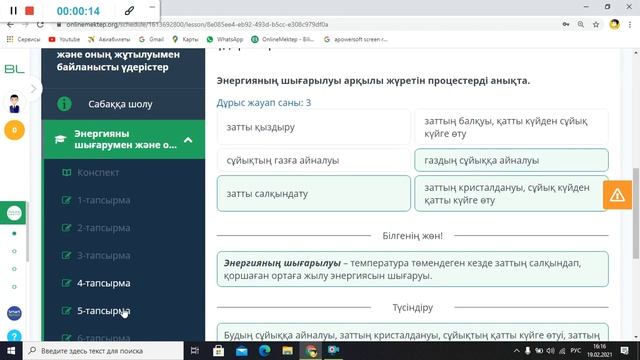640x360 pixels.
Task: Open the browser zoom magnifier icon
Action: coord(580,24)
